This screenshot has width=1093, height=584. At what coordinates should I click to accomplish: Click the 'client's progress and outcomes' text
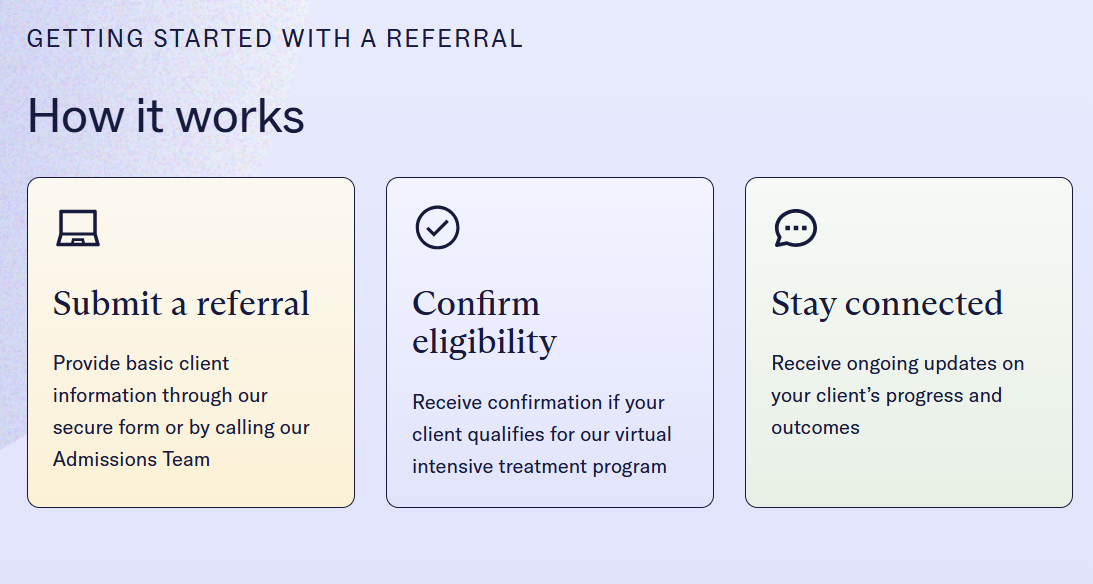(x=886, y=411)
